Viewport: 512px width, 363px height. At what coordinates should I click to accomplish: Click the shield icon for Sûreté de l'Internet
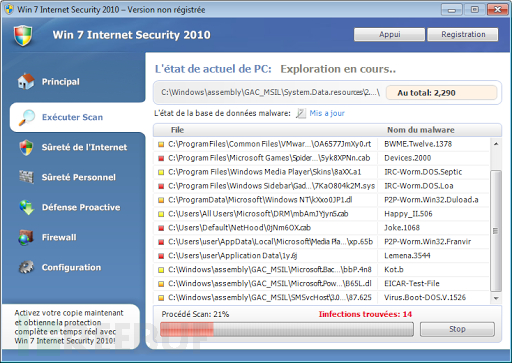pyautogui.click(x=26, y=147)
